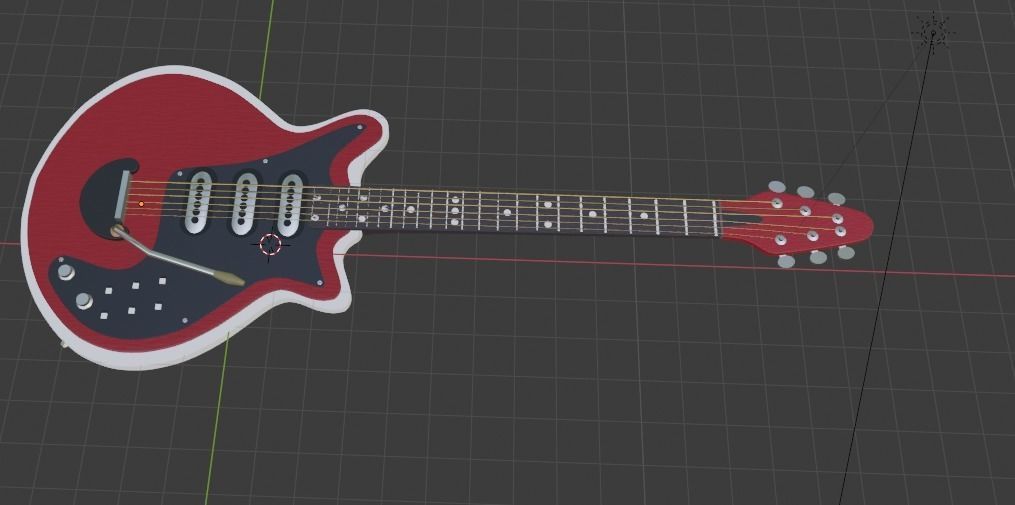The image size is (1015, 505).
Task: Select the middle switch in the lower switch row
Action: 131,311
